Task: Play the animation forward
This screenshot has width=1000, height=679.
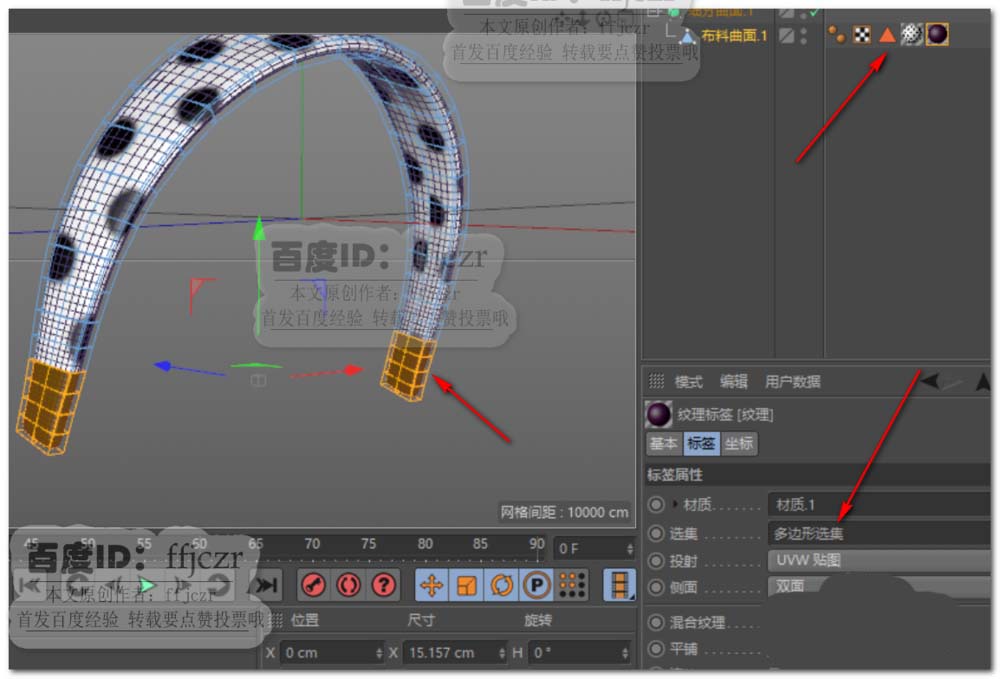Action: [x=147, y=585]
